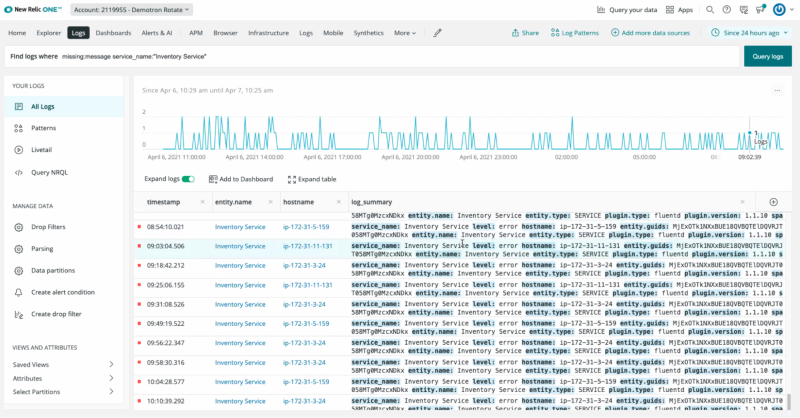Image resolution: width=800 pixels, height=418 pixels.
Task: Click Add to Dashboard
Action: 241,179
